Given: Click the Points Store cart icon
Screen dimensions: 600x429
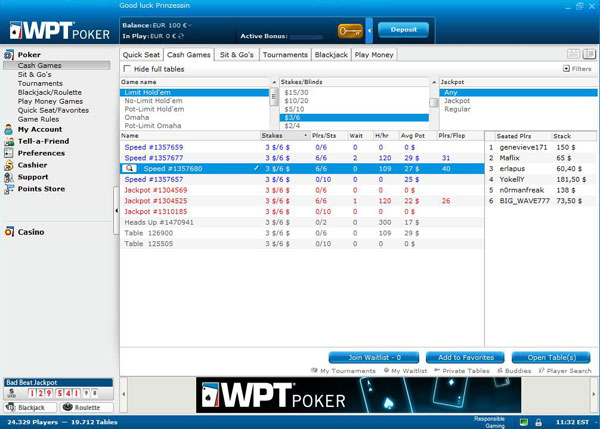Looking at the screenshot, I should [9, 189].
